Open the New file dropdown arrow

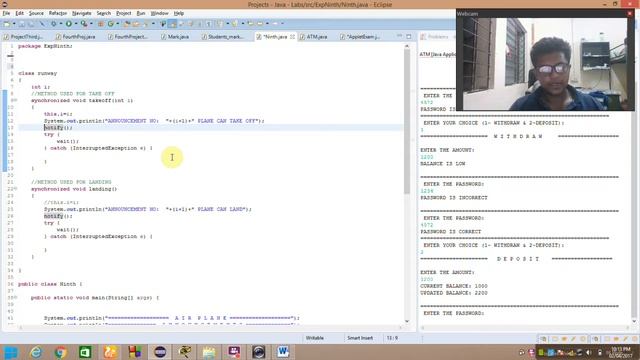(x=14, y=24)
